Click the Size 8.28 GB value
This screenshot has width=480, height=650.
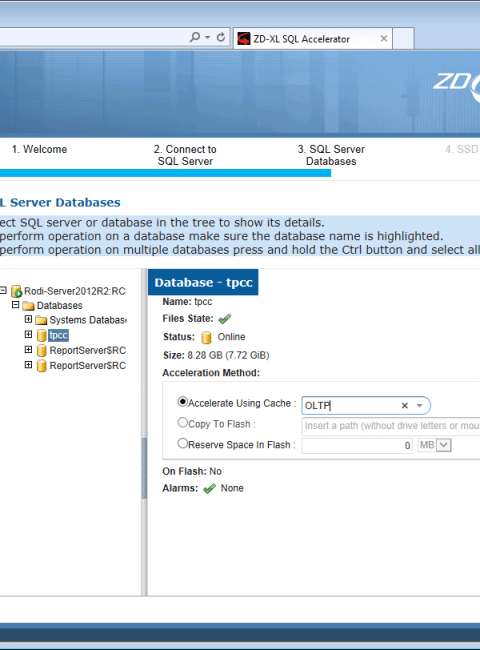tap(228, 355)
